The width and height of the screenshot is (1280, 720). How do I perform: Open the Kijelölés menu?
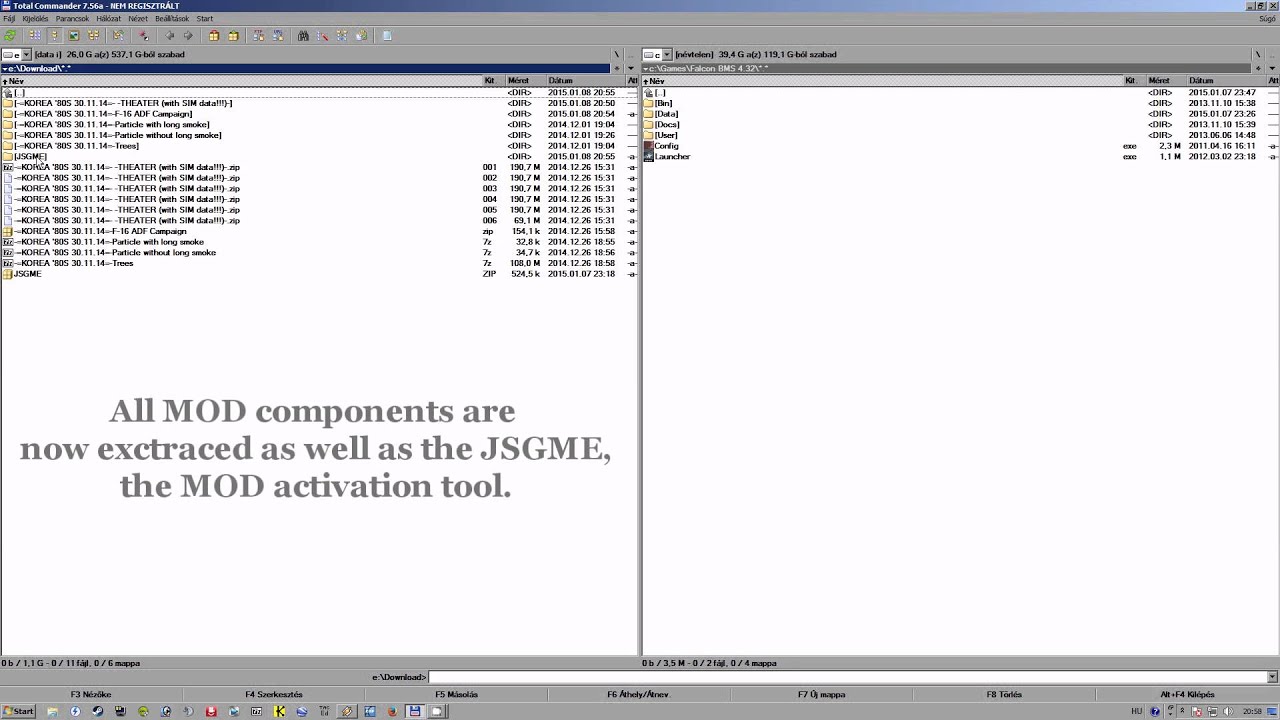35,18
